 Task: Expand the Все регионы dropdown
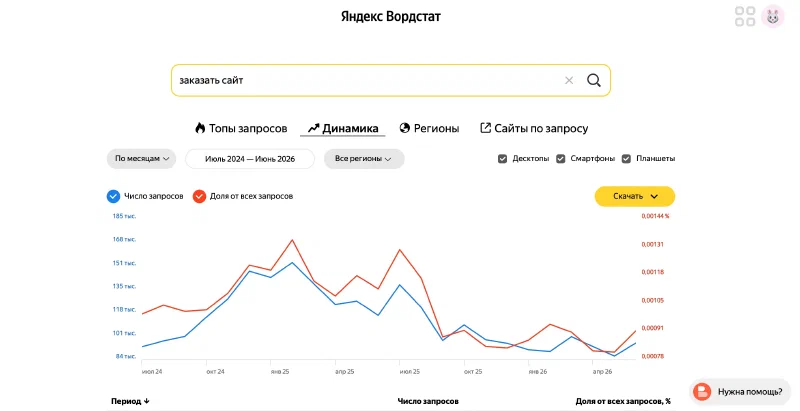pos(364,159)
